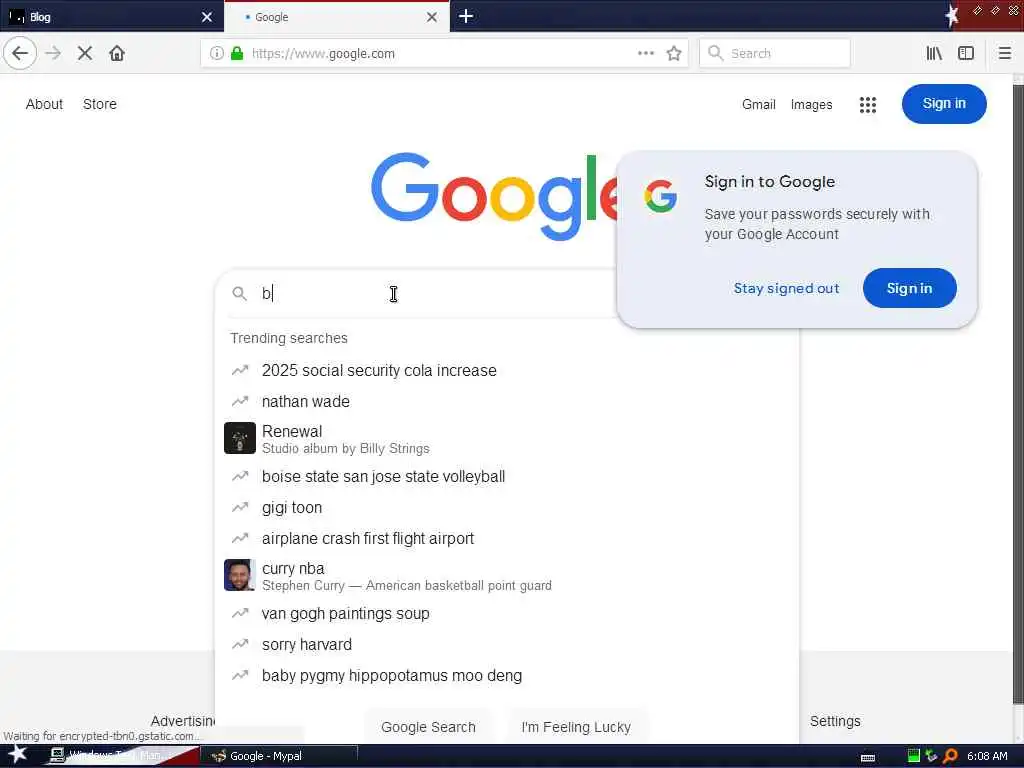The height and width of the screenshot is (768, 1024).
Task: Toggle the sidebar view icon
Action: (966, 54)
